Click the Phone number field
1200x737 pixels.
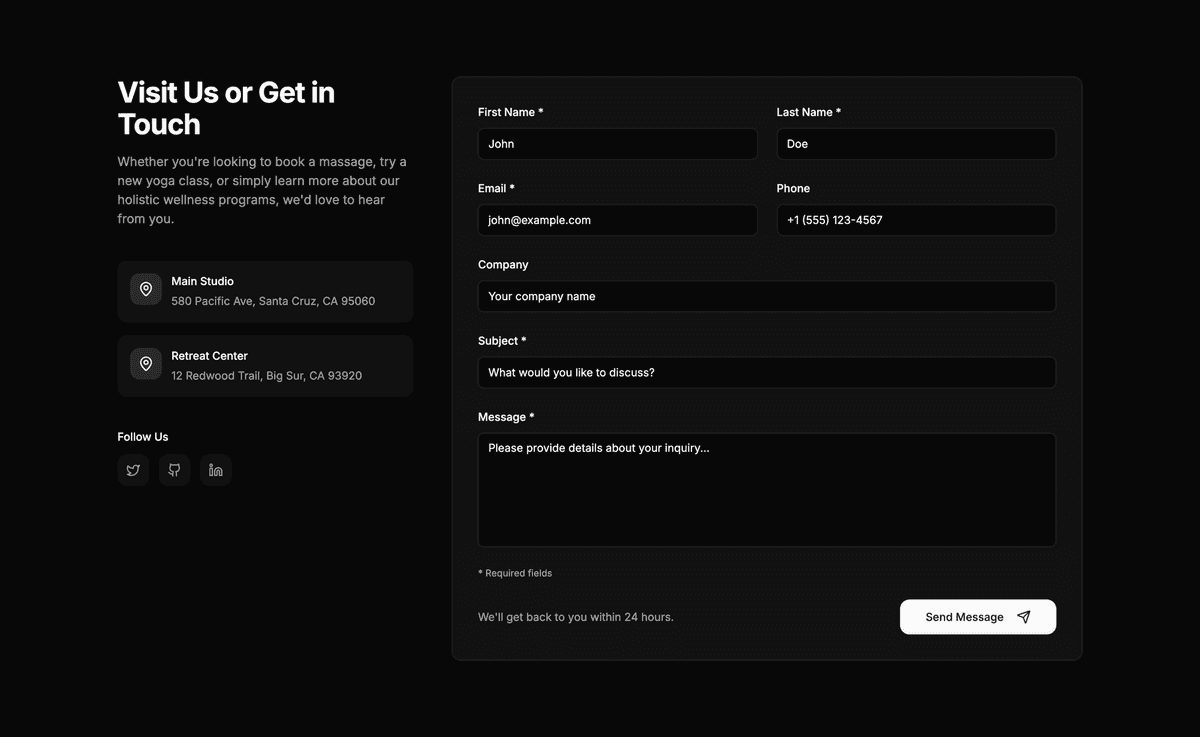(915, 220)
